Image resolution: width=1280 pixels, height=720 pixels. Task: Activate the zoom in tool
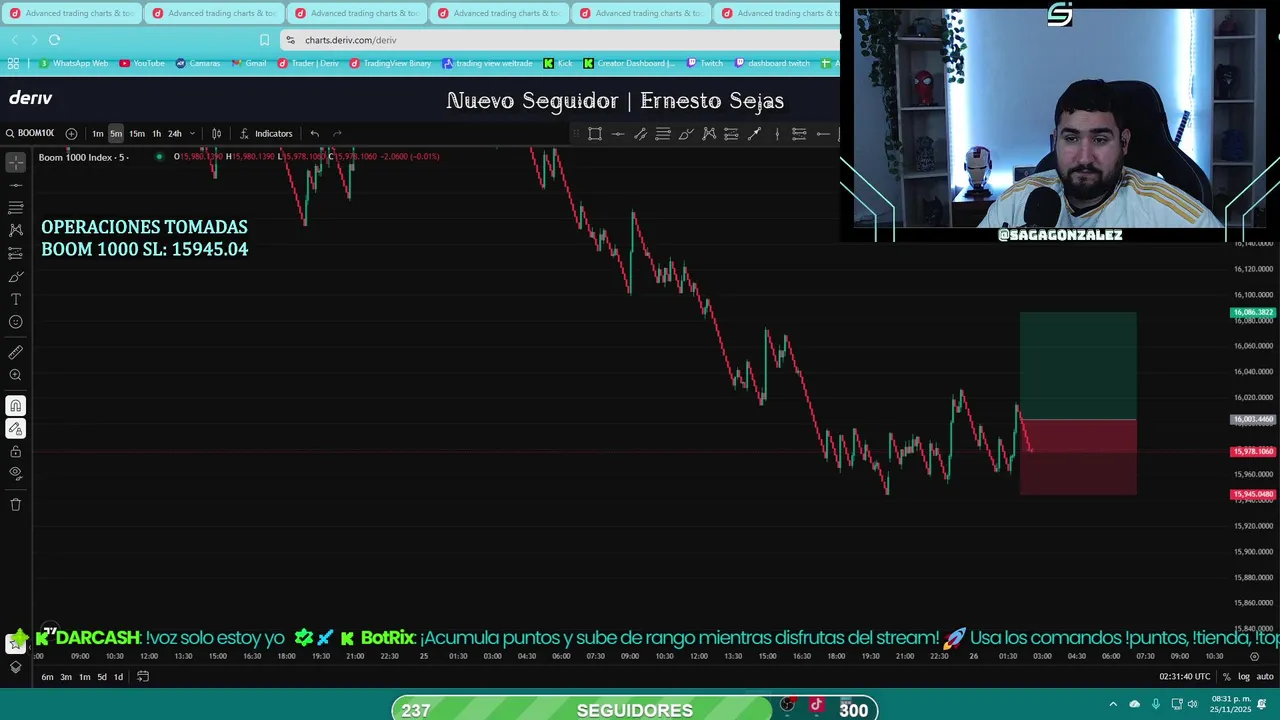coord(16,375)
